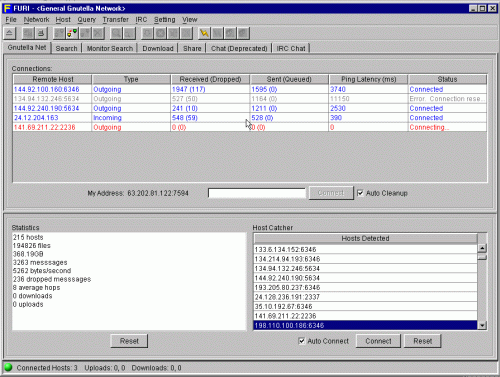
Task: Click the Connect button under Host Catcher
Action: click(378, 341)
